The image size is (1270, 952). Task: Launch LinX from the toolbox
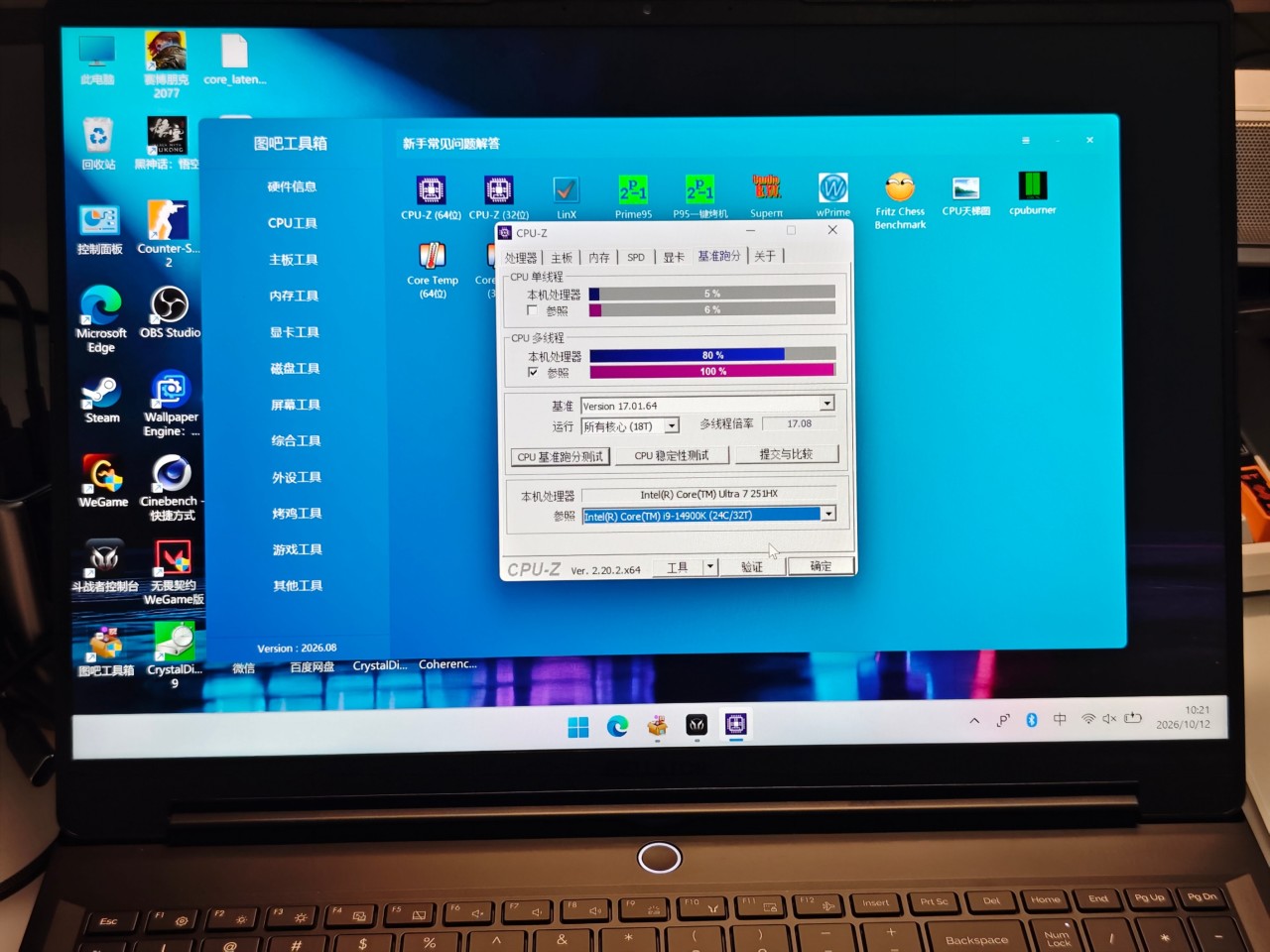tap(566, 196)
